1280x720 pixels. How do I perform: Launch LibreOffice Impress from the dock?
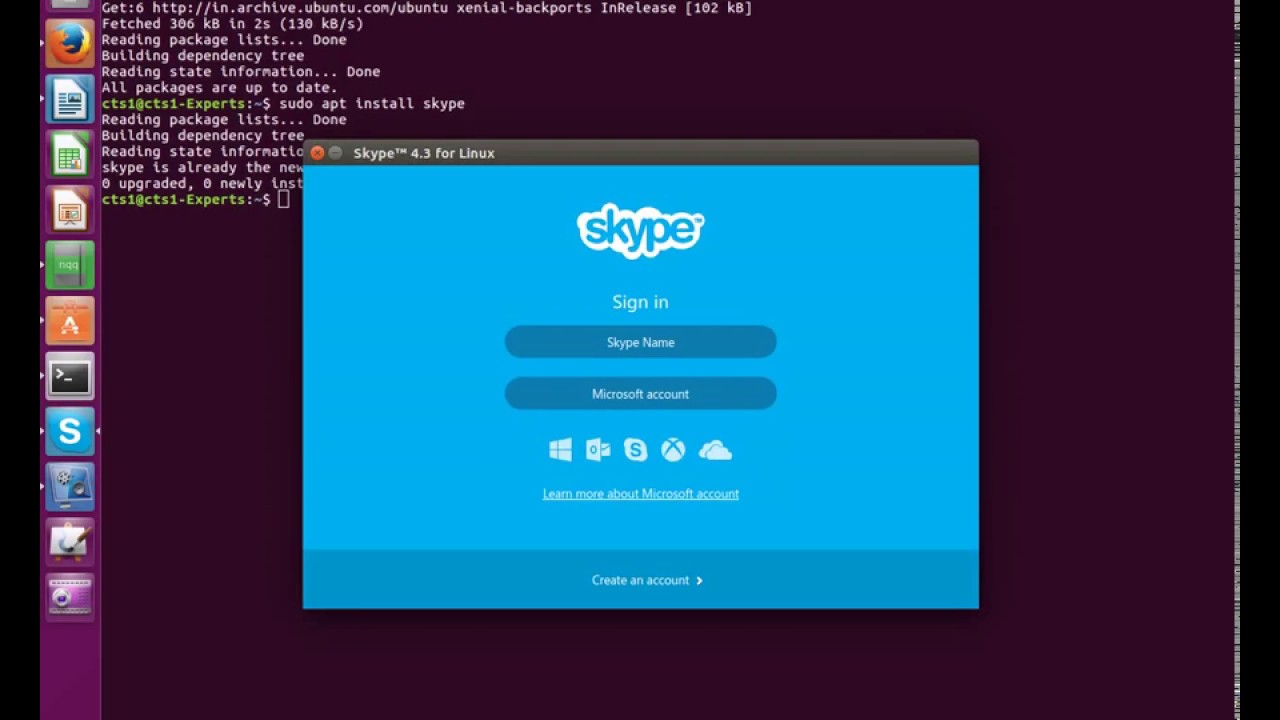(70, 210)
